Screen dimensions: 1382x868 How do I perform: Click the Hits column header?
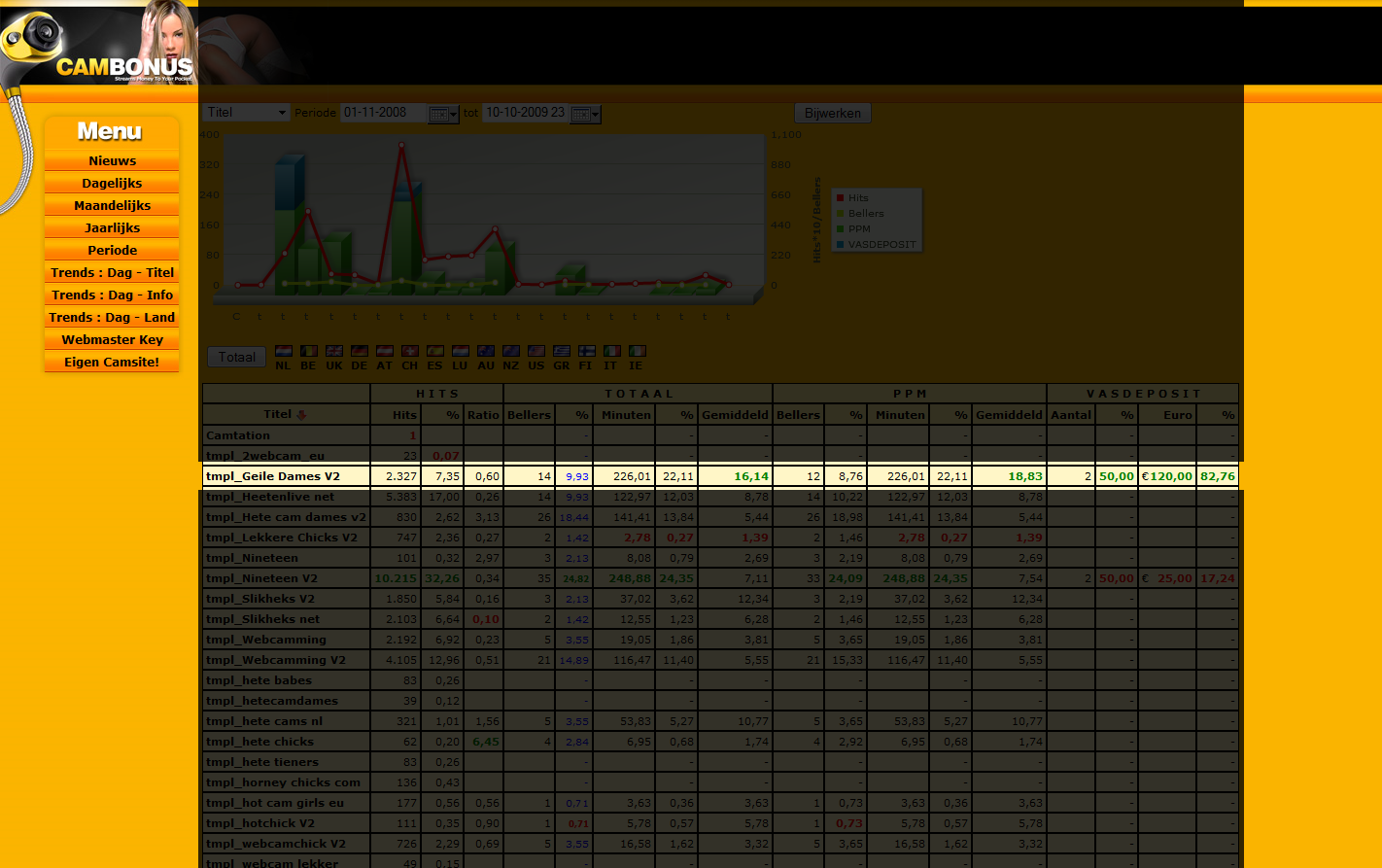396,415
